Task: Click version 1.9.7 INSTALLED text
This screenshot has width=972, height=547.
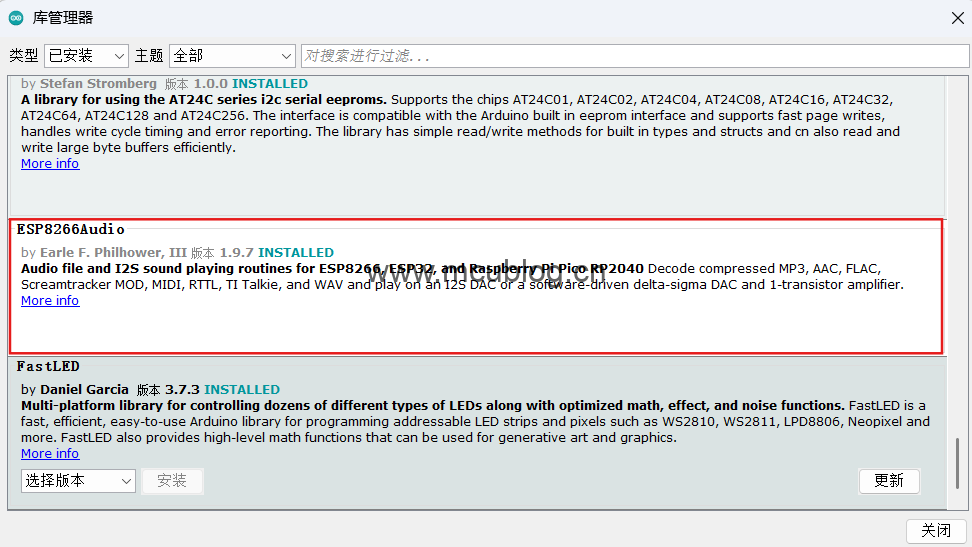Action: click(276, 253)
